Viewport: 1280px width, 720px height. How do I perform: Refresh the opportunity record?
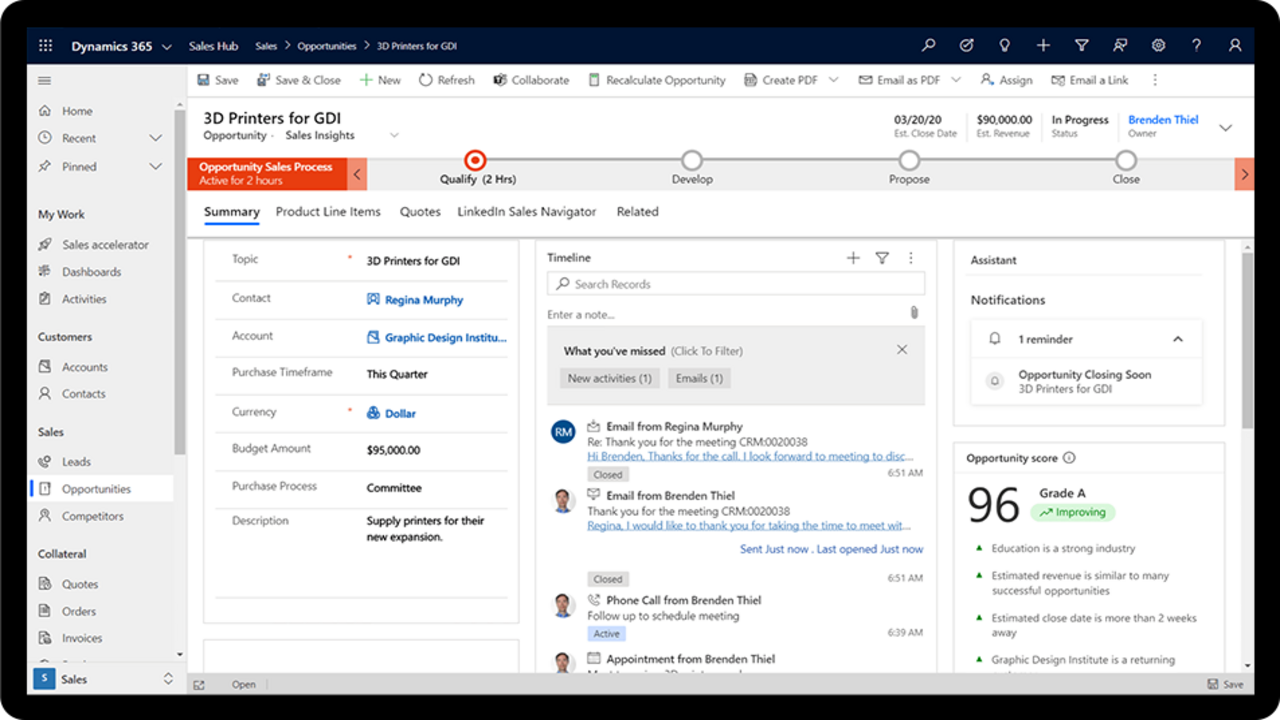pos(446,80)
